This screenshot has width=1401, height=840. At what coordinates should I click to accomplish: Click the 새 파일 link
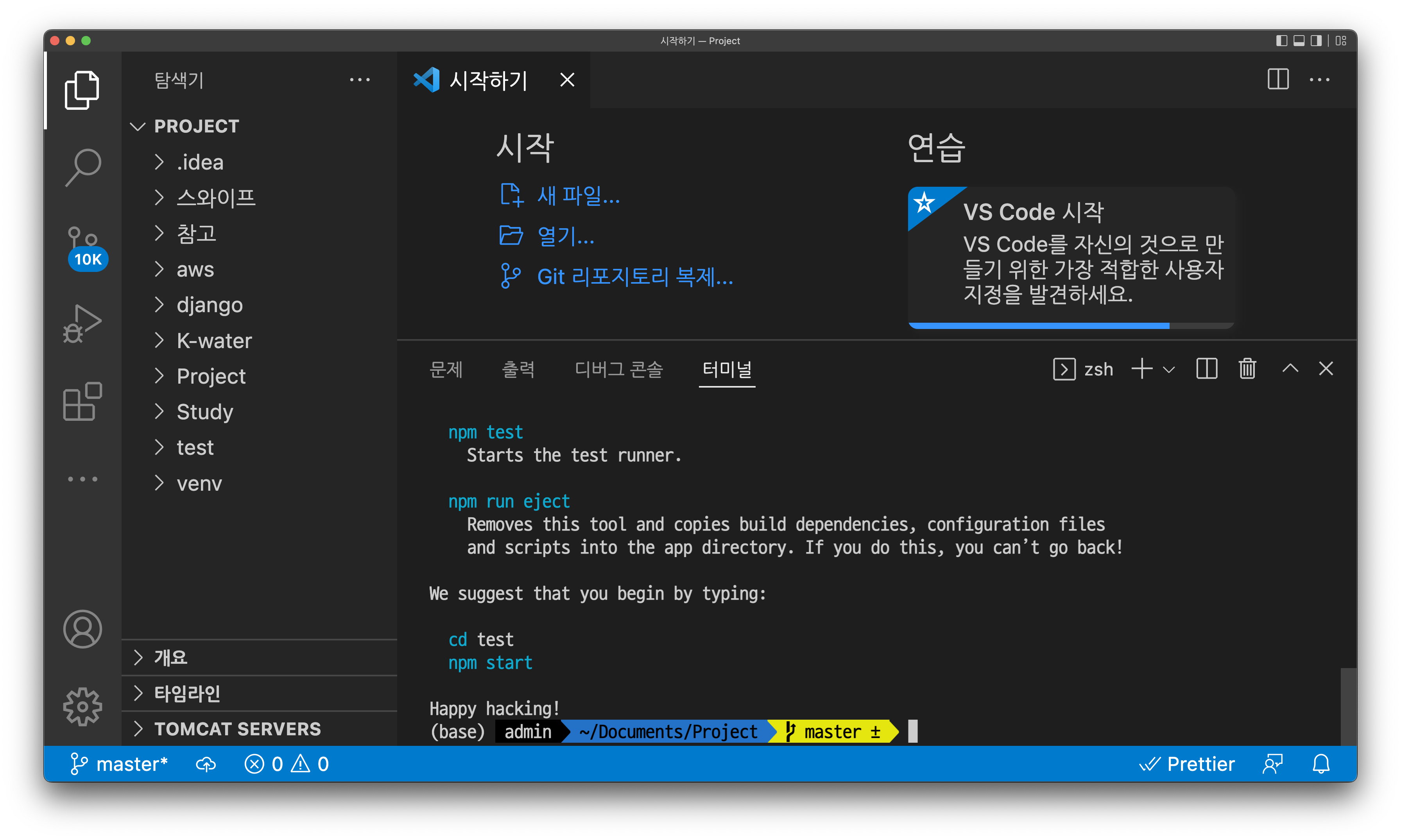tap(578, 195)
